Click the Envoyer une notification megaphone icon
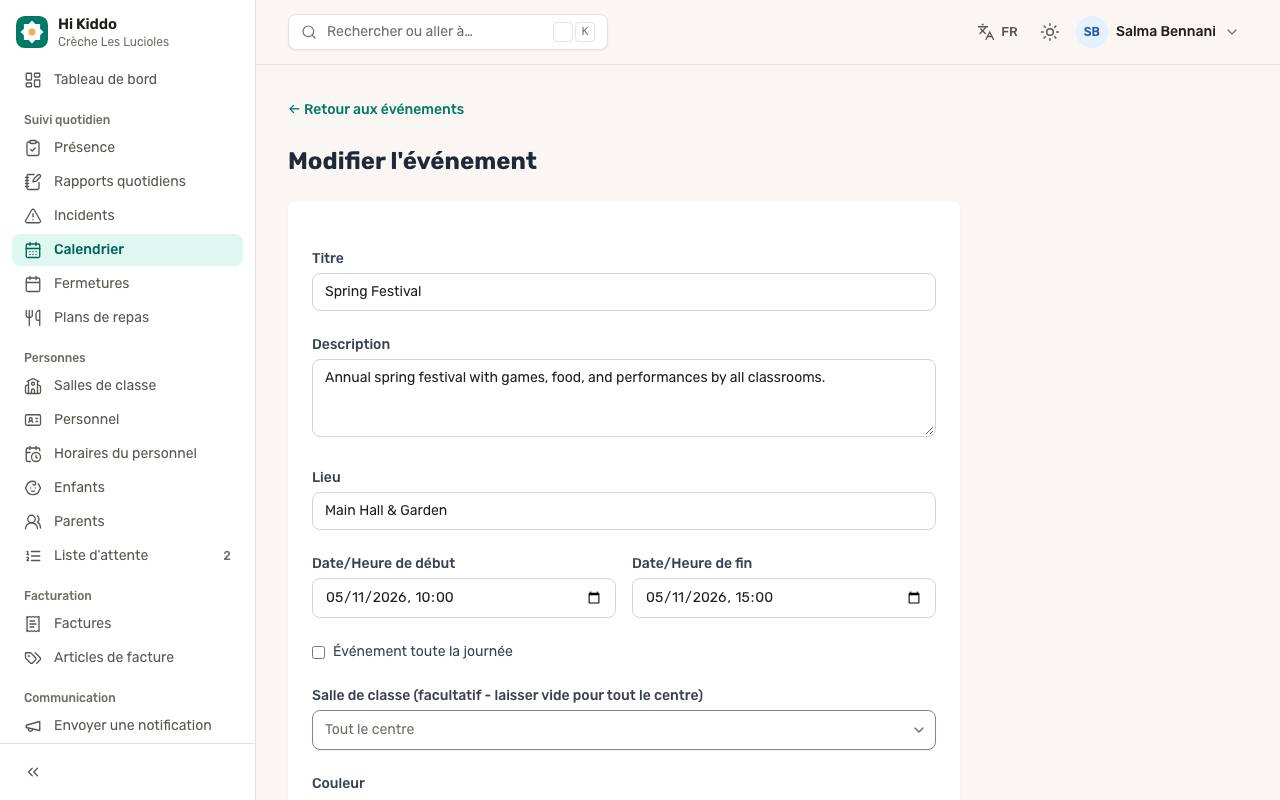Screen dimensions: 1280x800 (33, 725)
